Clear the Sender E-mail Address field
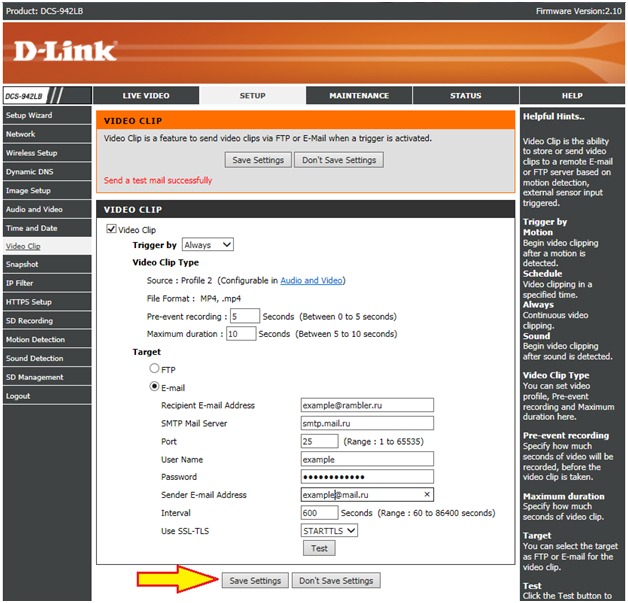The width and height of the screenshot is (628, 603). click(x=427, y=495)
